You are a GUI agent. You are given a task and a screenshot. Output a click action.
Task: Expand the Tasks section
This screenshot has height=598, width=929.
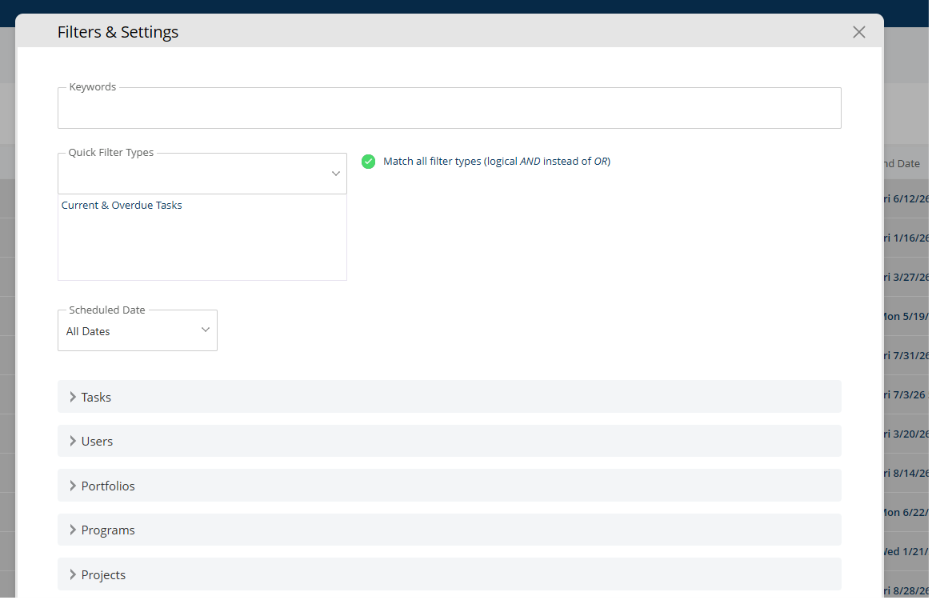tap(449, 396)
